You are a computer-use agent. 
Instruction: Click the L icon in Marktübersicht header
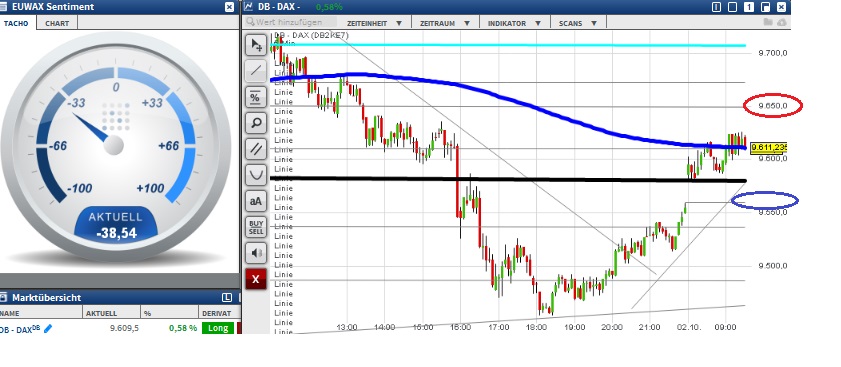tap(226, 297)
